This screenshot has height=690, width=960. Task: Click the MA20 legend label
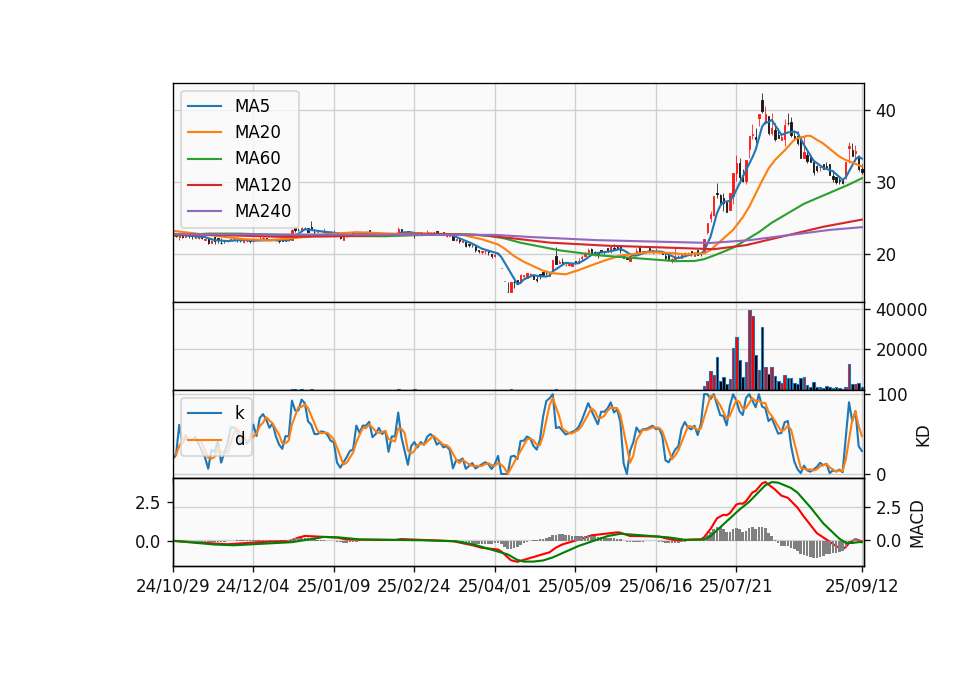pyautogui.click(x=257, y=132)
